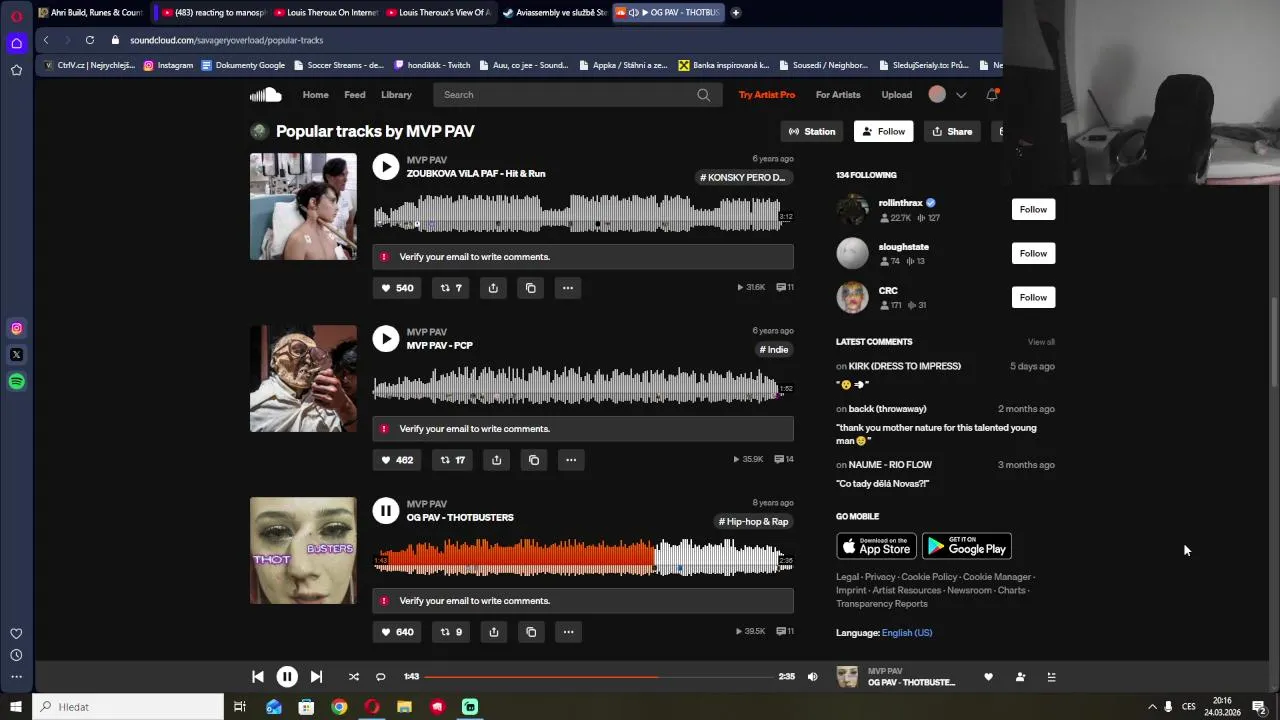The image size is (1280, 720).
Task: Copy link of the THOTBUSTERS track
Action: (531, 632)
